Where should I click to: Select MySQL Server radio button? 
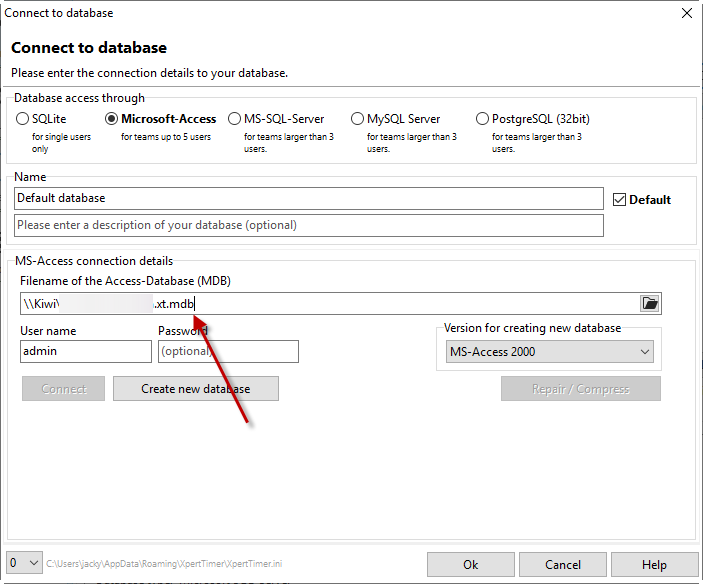click(358, 119)
